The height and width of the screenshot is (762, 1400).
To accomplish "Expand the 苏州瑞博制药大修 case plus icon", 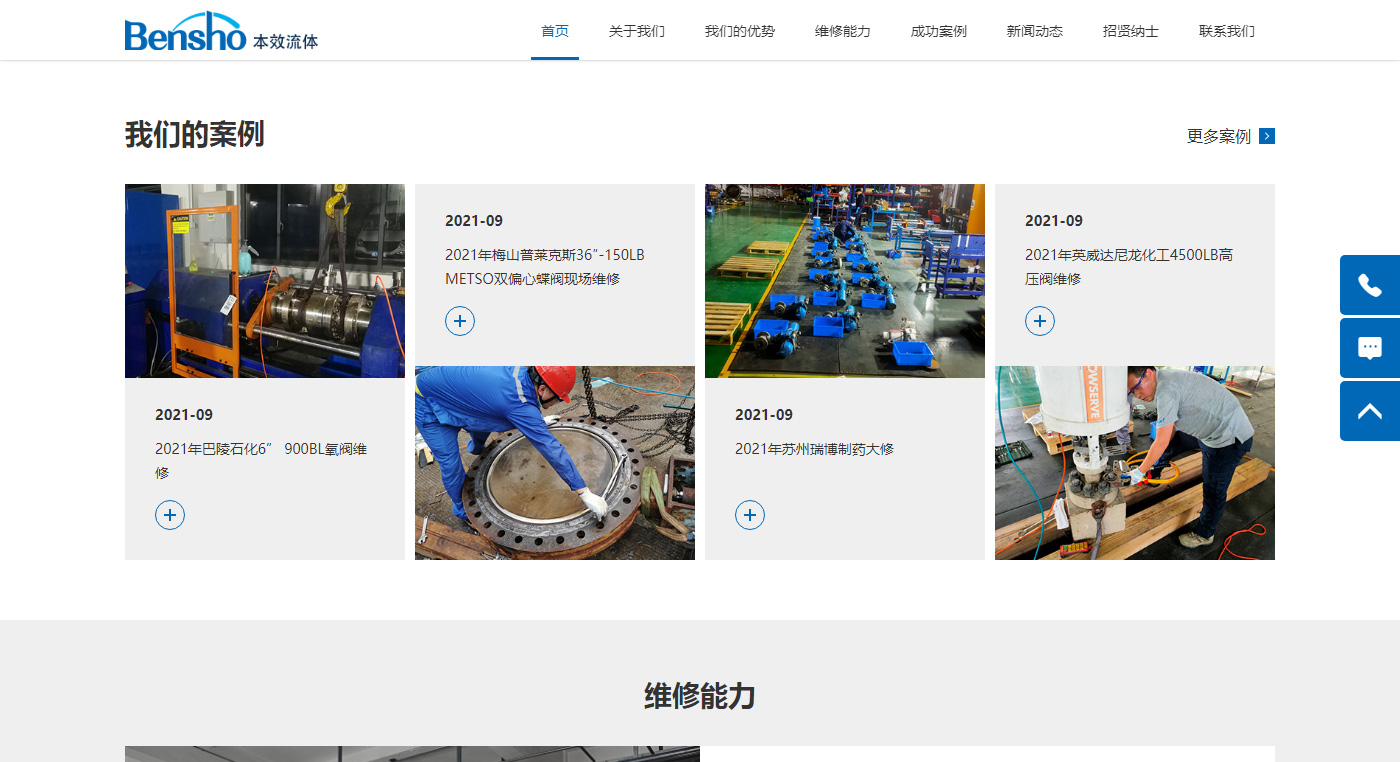I will (x=750, y=515).
